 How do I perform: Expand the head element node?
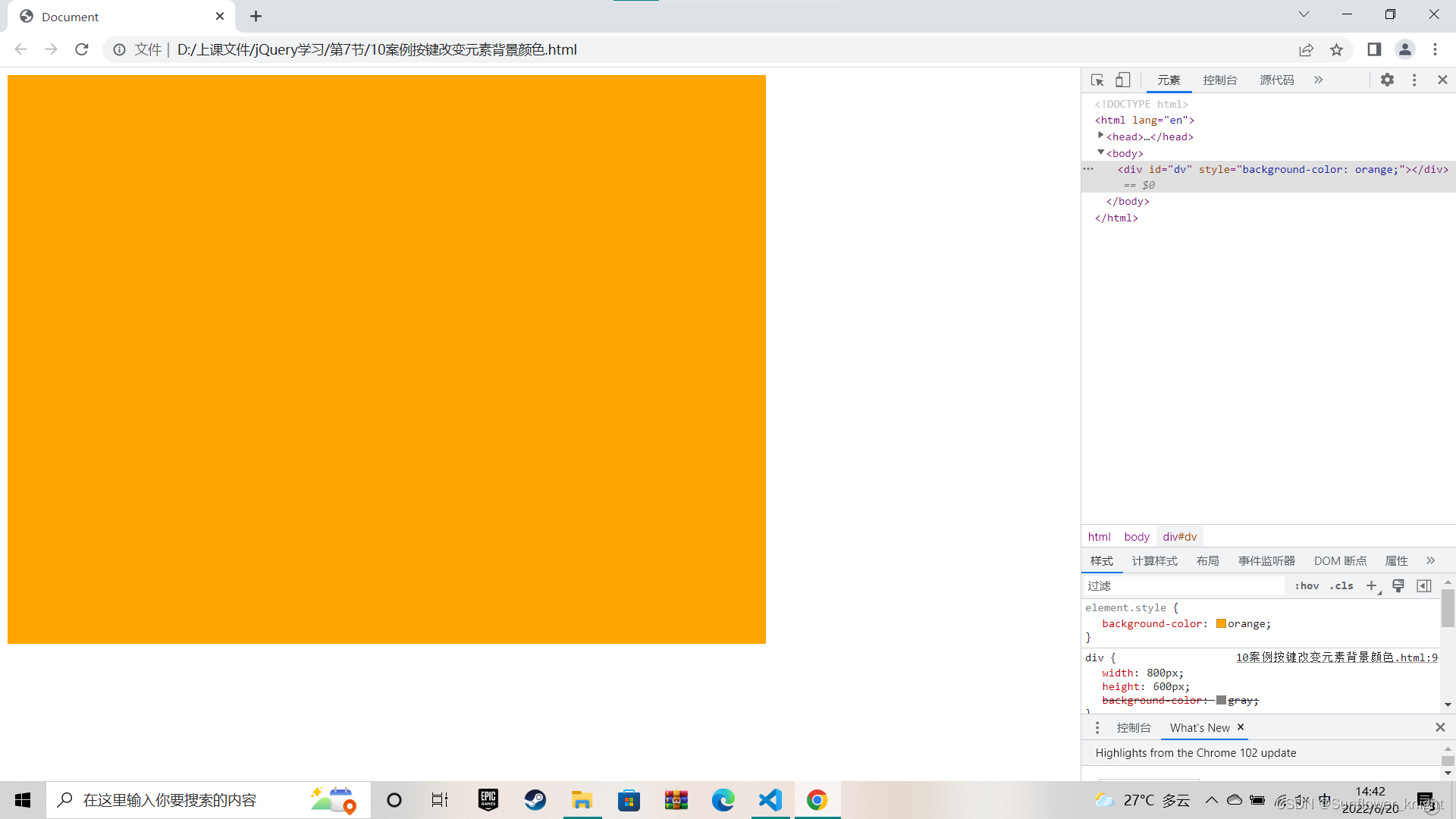pyautogui.click(x=1100, y=136)
